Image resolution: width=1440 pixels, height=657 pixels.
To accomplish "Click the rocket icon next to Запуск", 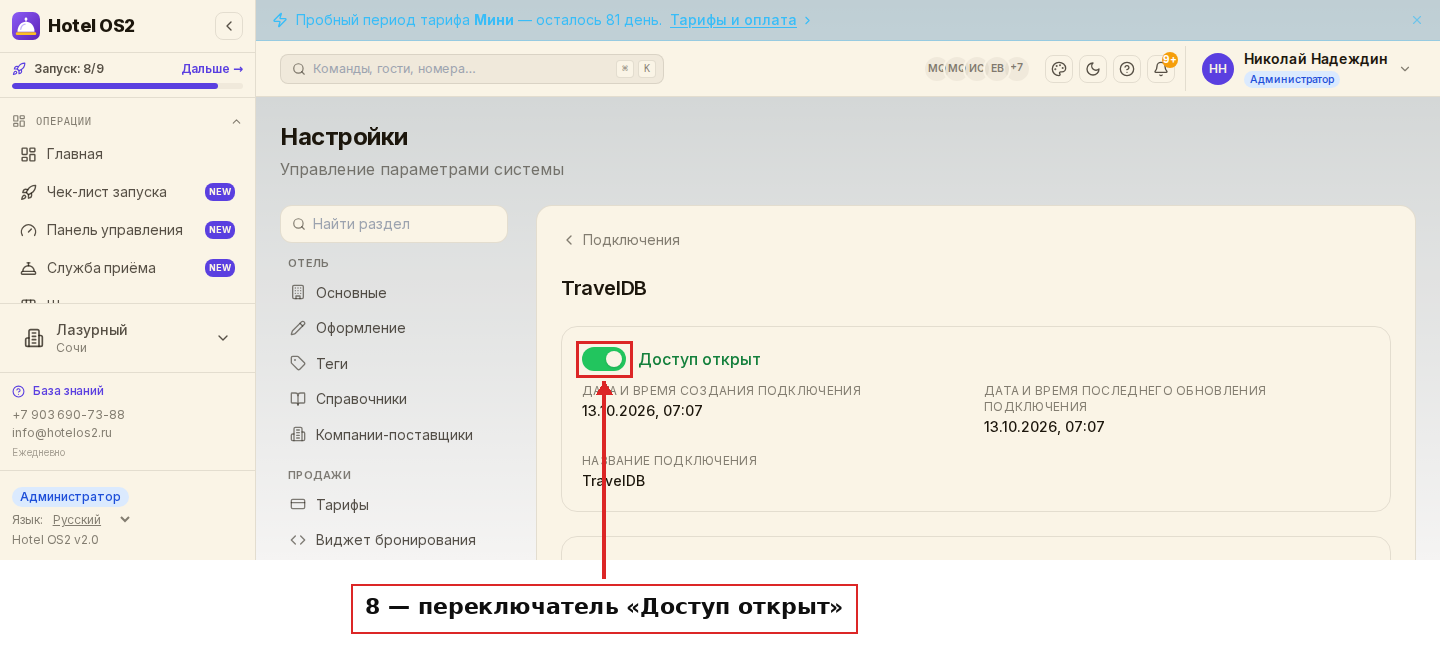I will click(x=19, y=69).
